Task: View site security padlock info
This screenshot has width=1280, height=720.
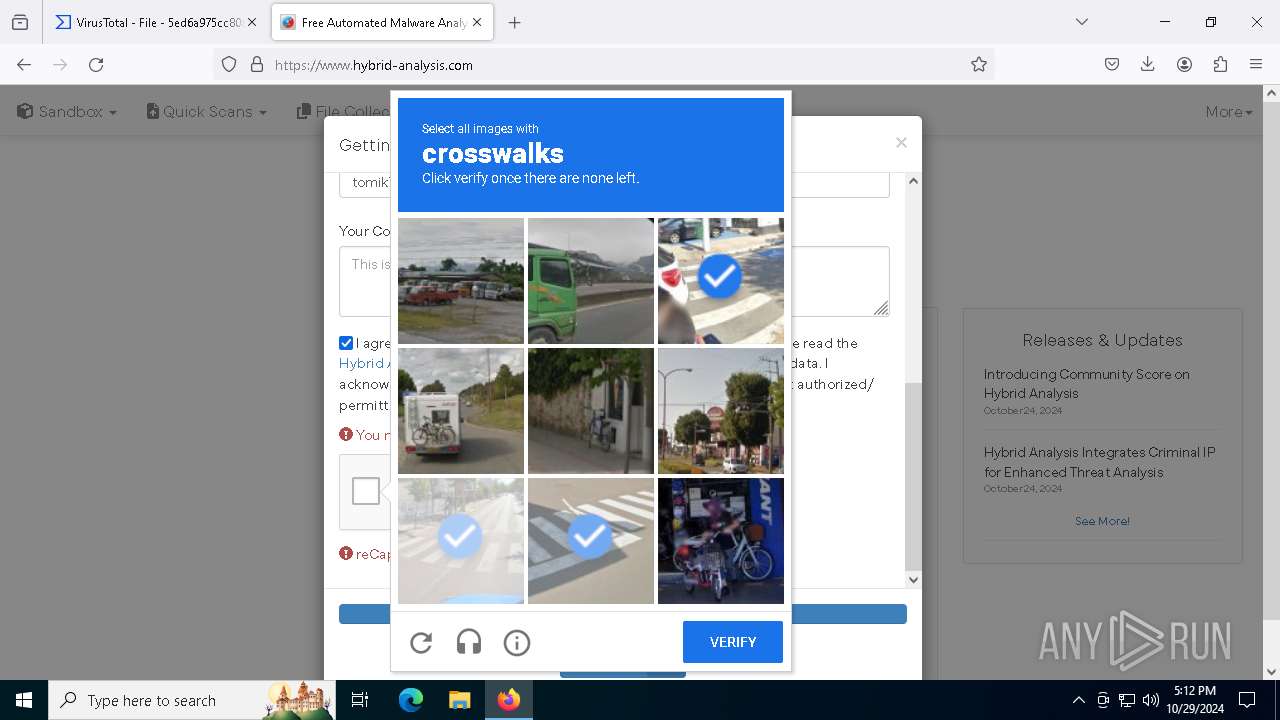Action: click(x=257, y=65)
